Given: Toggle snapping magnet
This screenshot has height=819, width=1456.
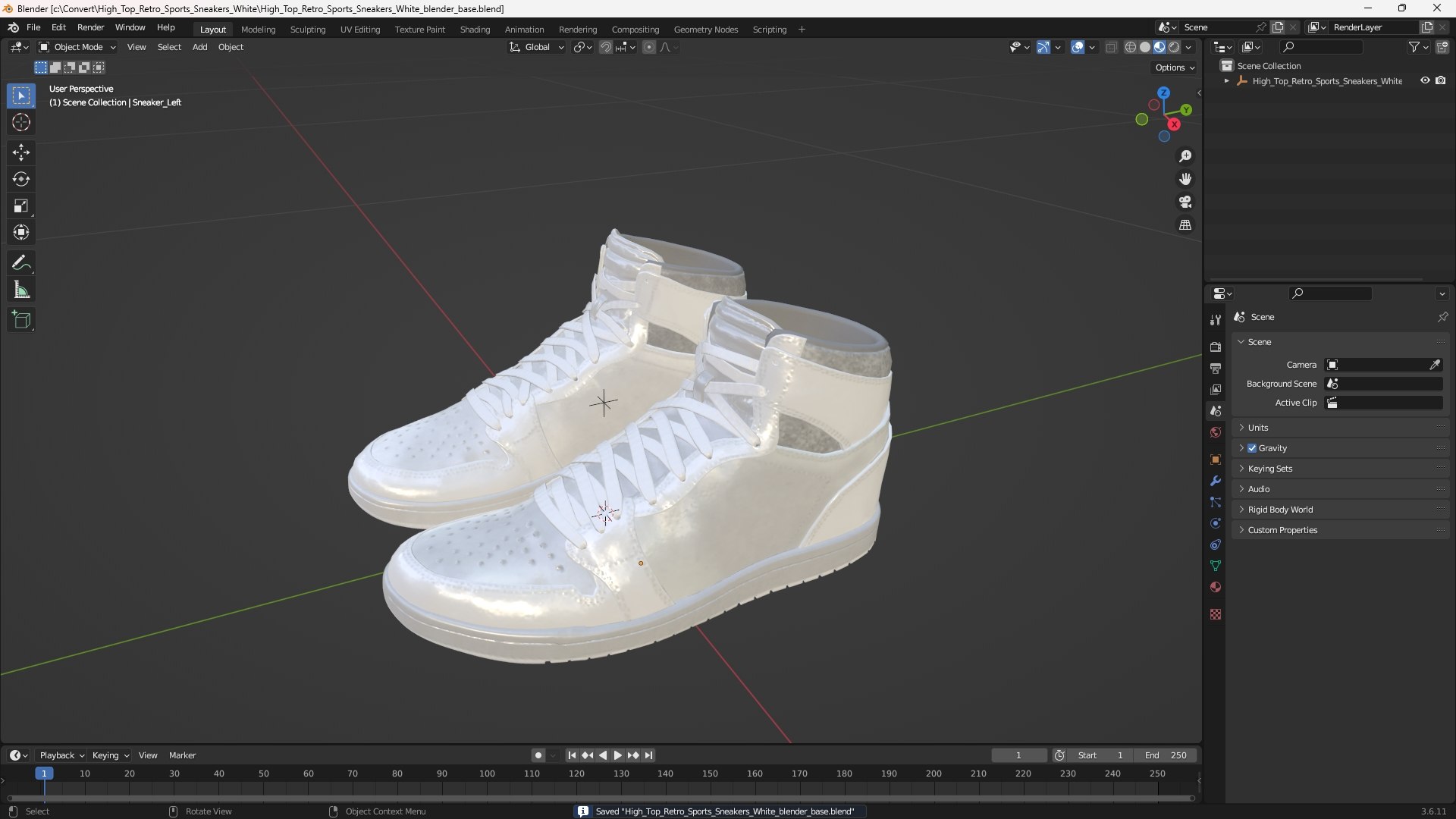Looking at the screenshot, I should [x=606, y=47].
